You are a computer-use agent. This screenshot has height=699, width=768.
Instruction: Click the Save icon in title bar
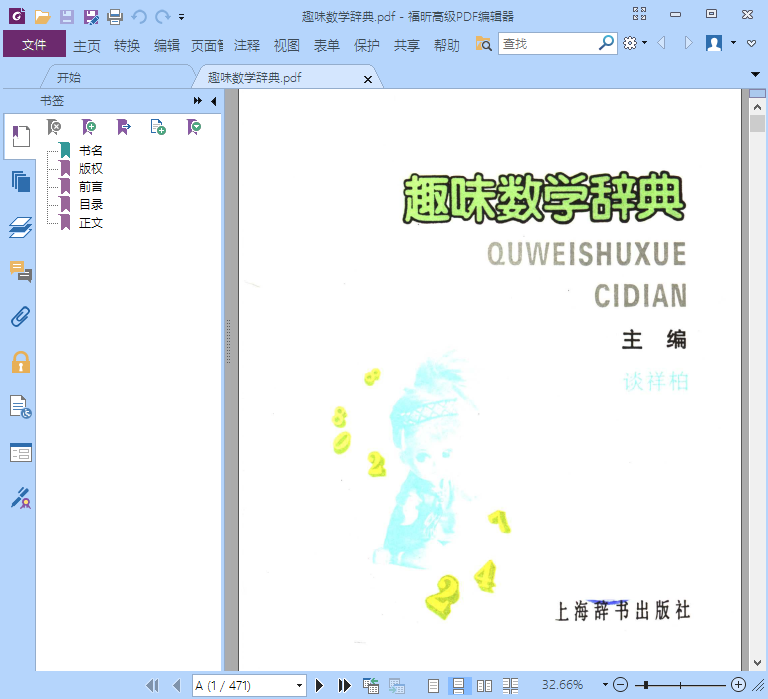67,17
